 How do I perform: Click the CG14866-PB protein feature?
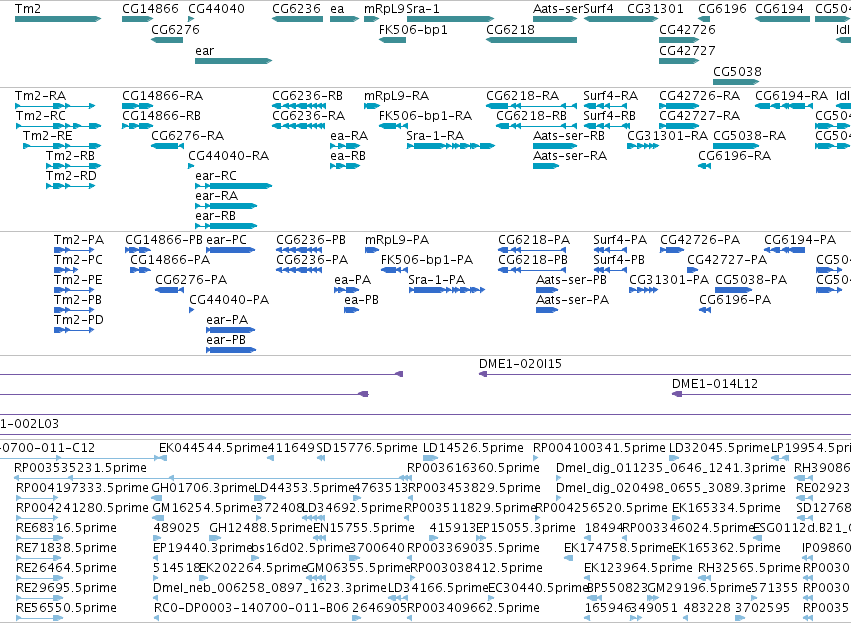(138, 250)
